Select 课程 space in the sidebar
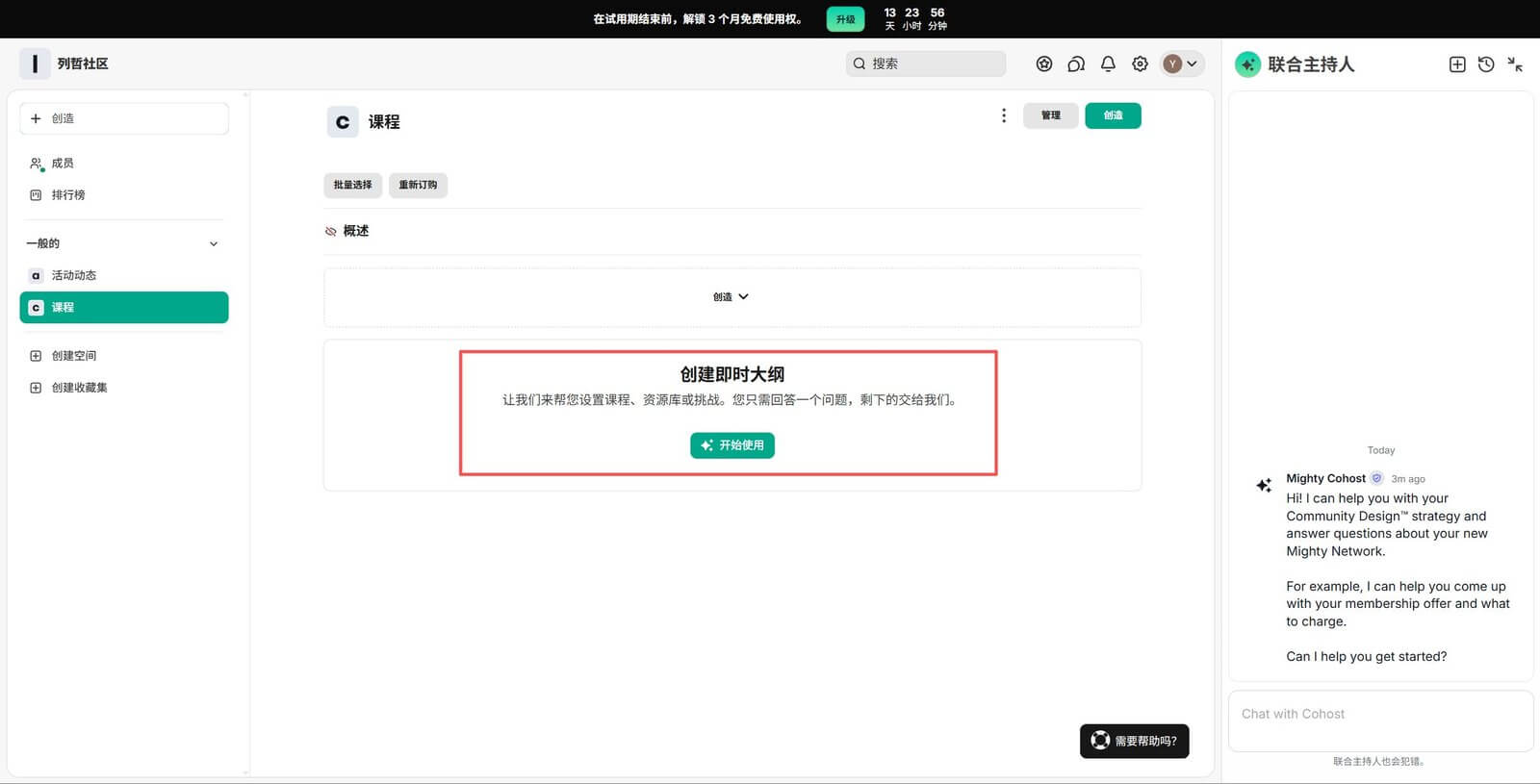Image resolution: width=1540 pixels, height=784 pixels. (124, 308)
